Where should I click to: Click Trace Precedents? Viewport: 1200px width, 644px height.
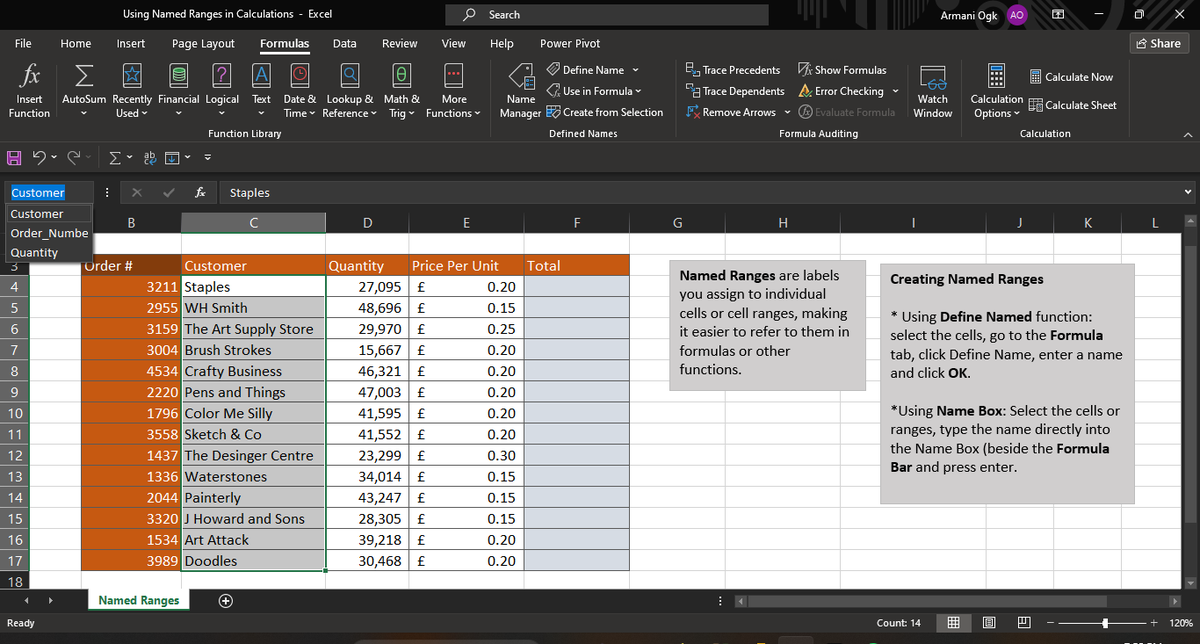(x=733, y=70)
